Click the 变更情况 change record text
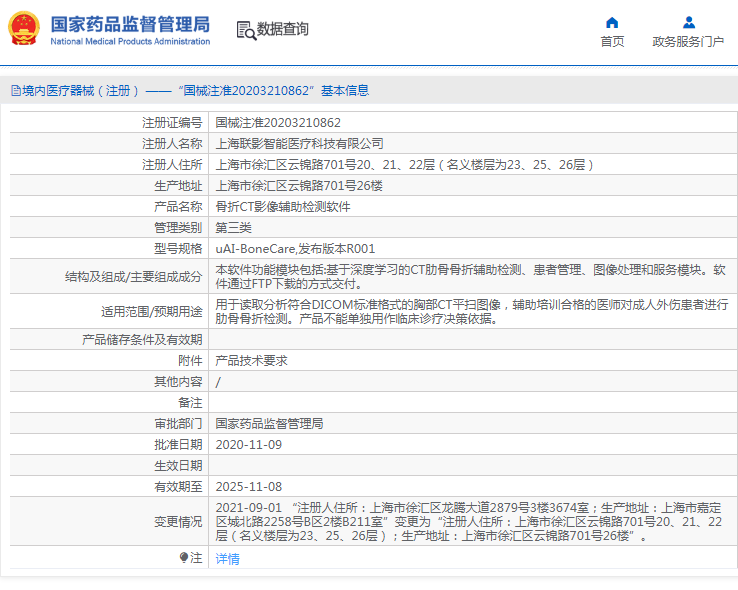The width and height of the screenshot is (738, 590). (468, 522)
